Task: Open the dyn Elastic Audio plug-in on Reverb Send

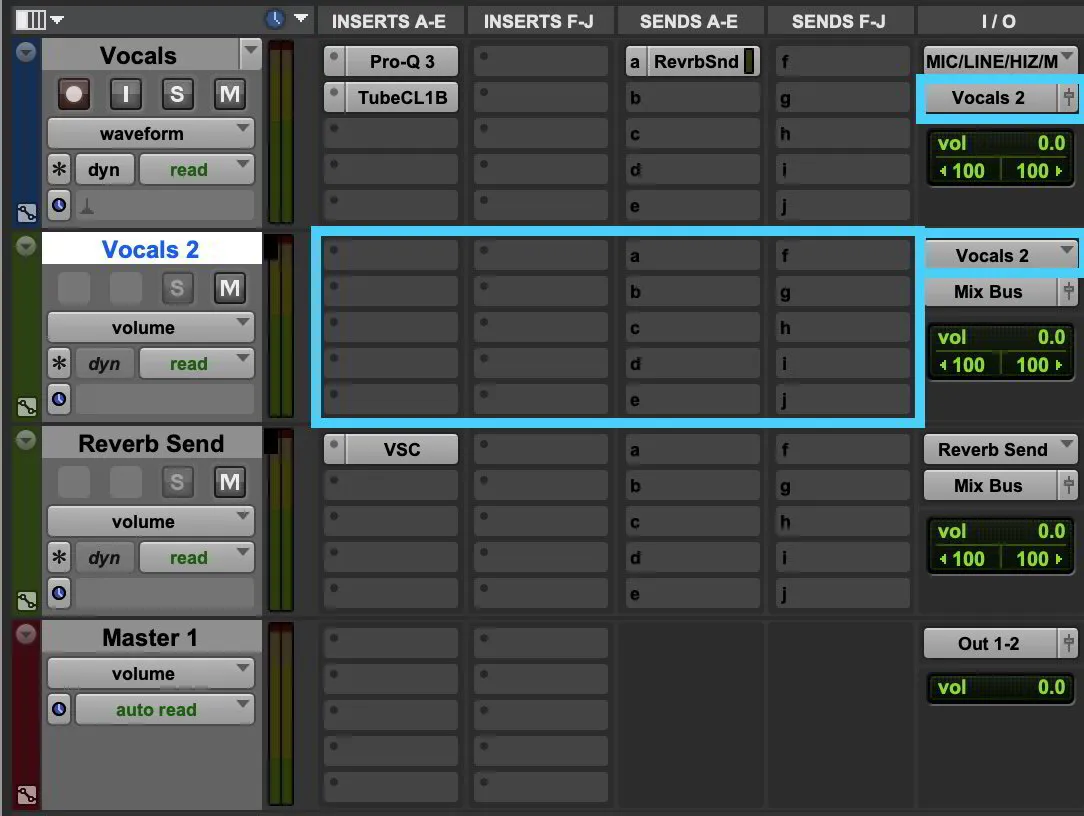Action: point(104,557)
